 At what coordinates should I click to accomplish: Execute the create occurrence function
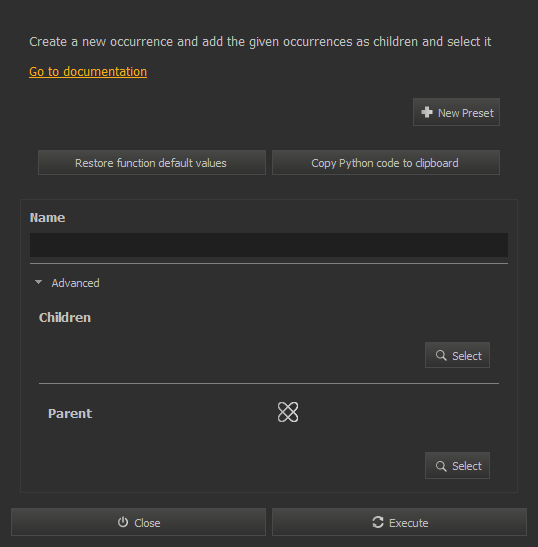(x=399, y=522)
